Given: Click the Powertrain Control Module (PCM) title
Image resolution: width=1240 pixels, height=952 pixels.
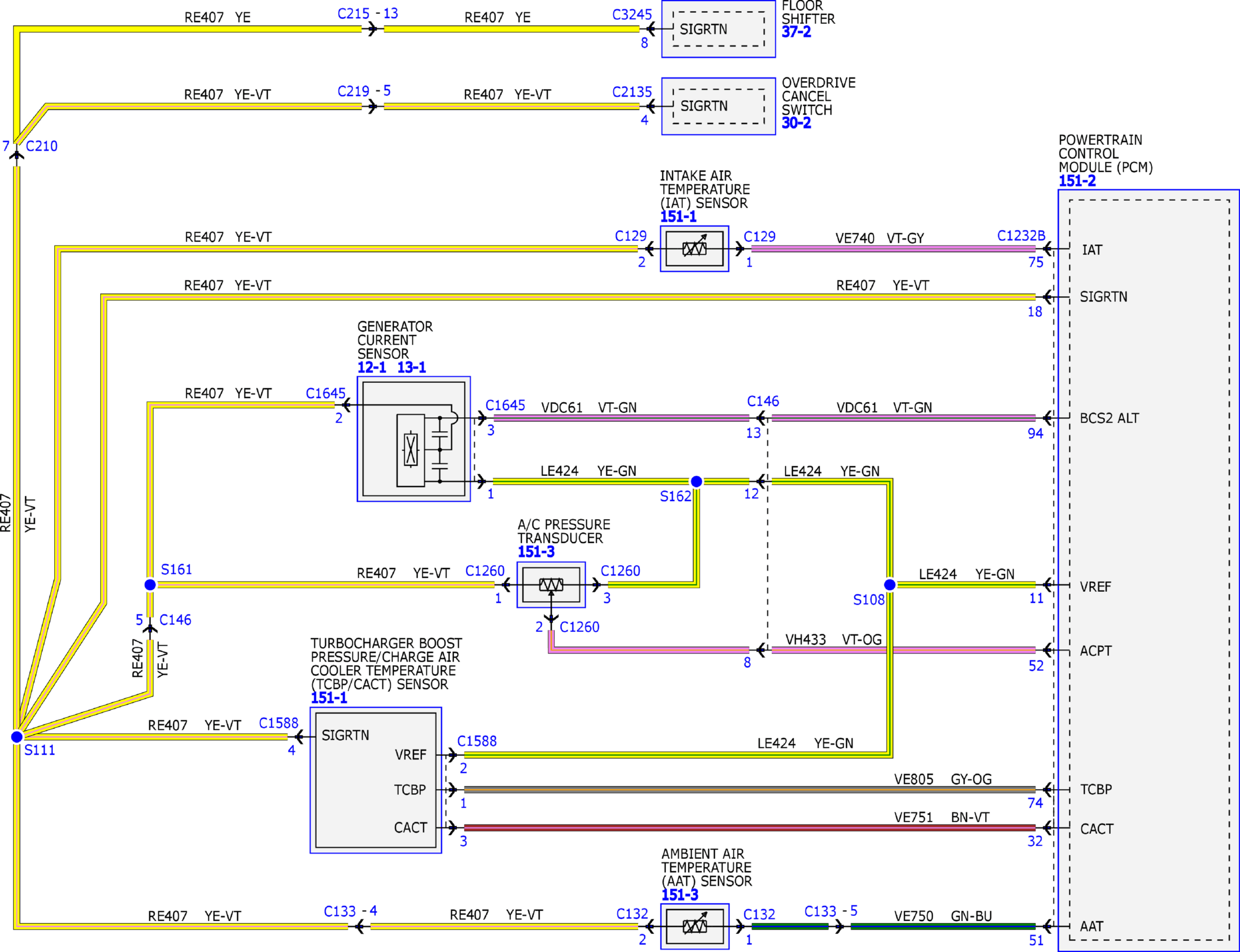Looking at the screenshot, I should coord(1105,154).
